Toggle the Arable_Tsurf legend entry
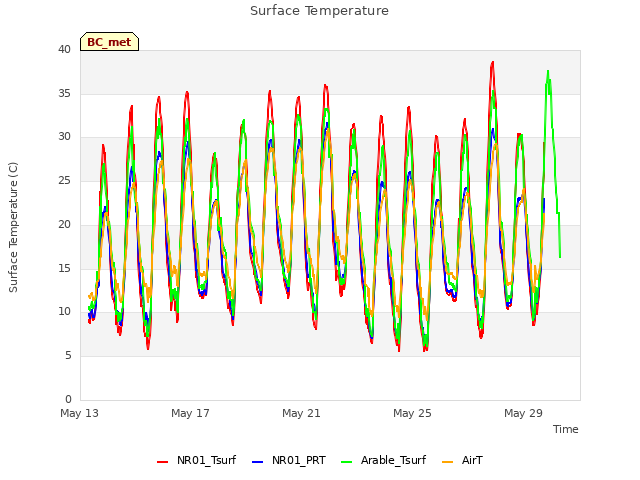This screenshot has width=640, height=480. click(383, 460)
